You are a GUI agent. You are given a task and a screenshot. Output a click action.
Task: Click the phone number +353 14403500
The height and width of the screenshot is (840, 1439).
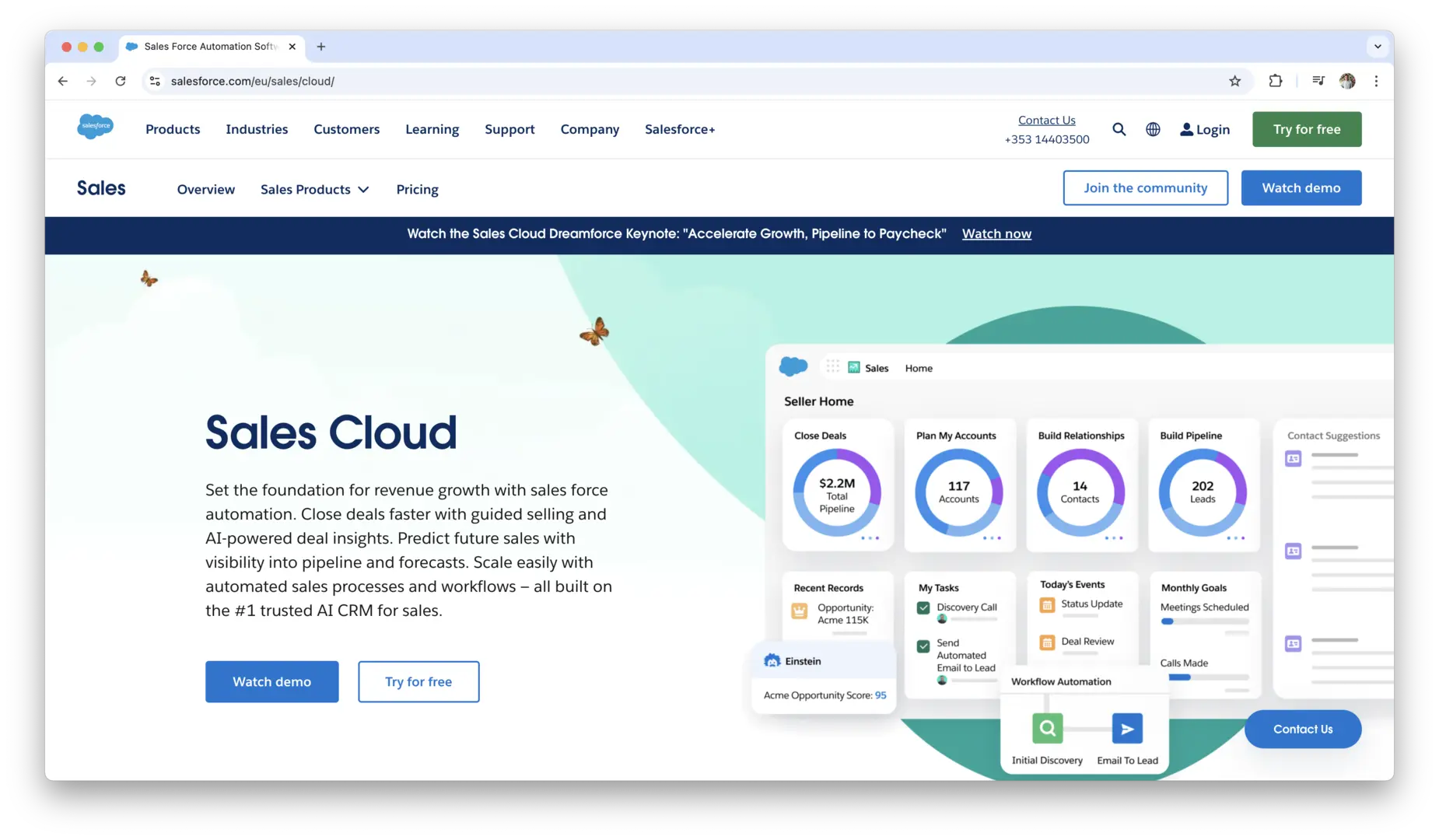tap(1047, 139)
